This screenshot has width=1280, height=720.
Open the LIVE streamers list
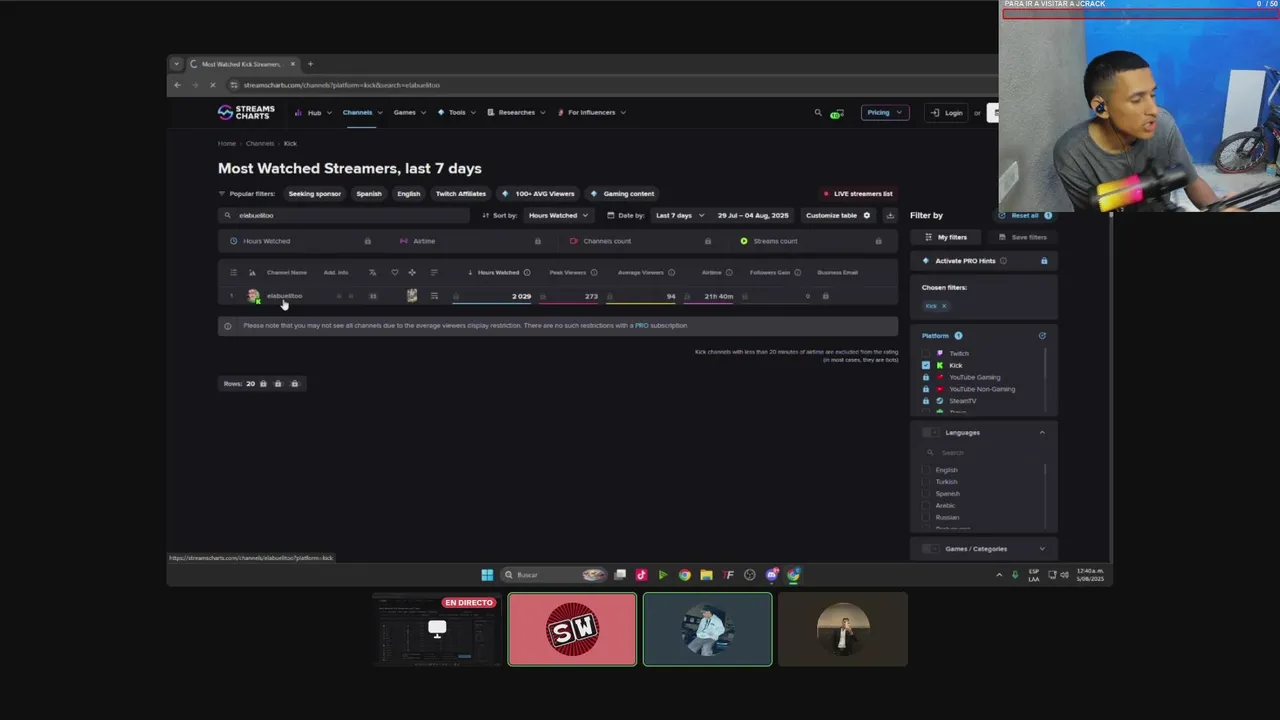click(x=858, y=194)
